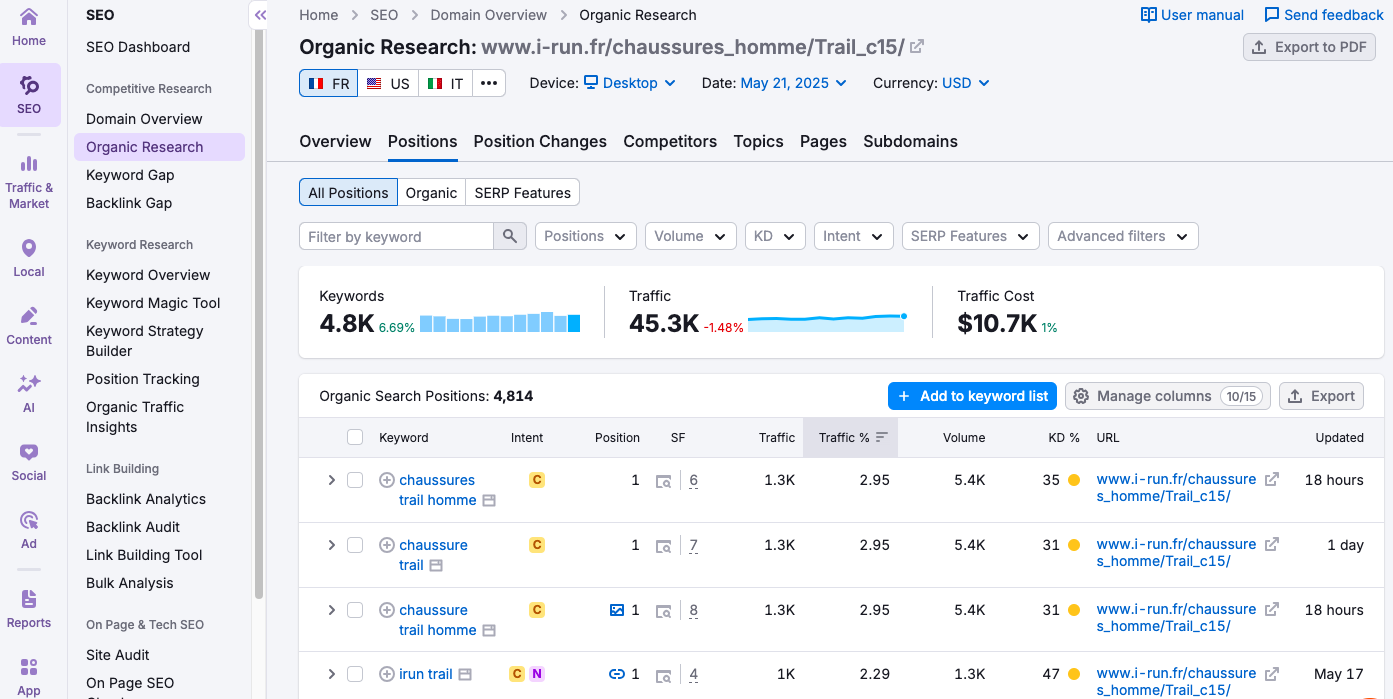Select all rows with header checkbox
Image resolution: width=1393 pixels, height=699 pixels.
pyautogui.click(x=355, y=437)
